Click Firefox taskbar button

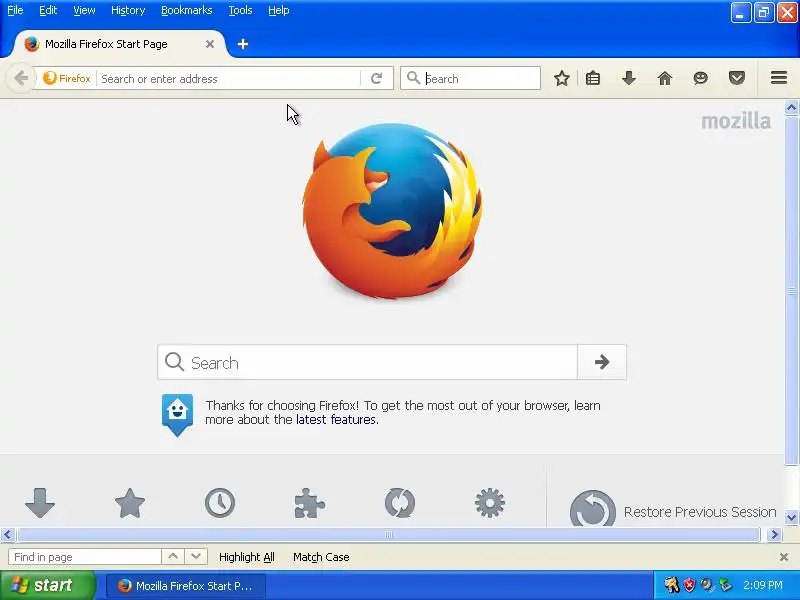point(186,586)
